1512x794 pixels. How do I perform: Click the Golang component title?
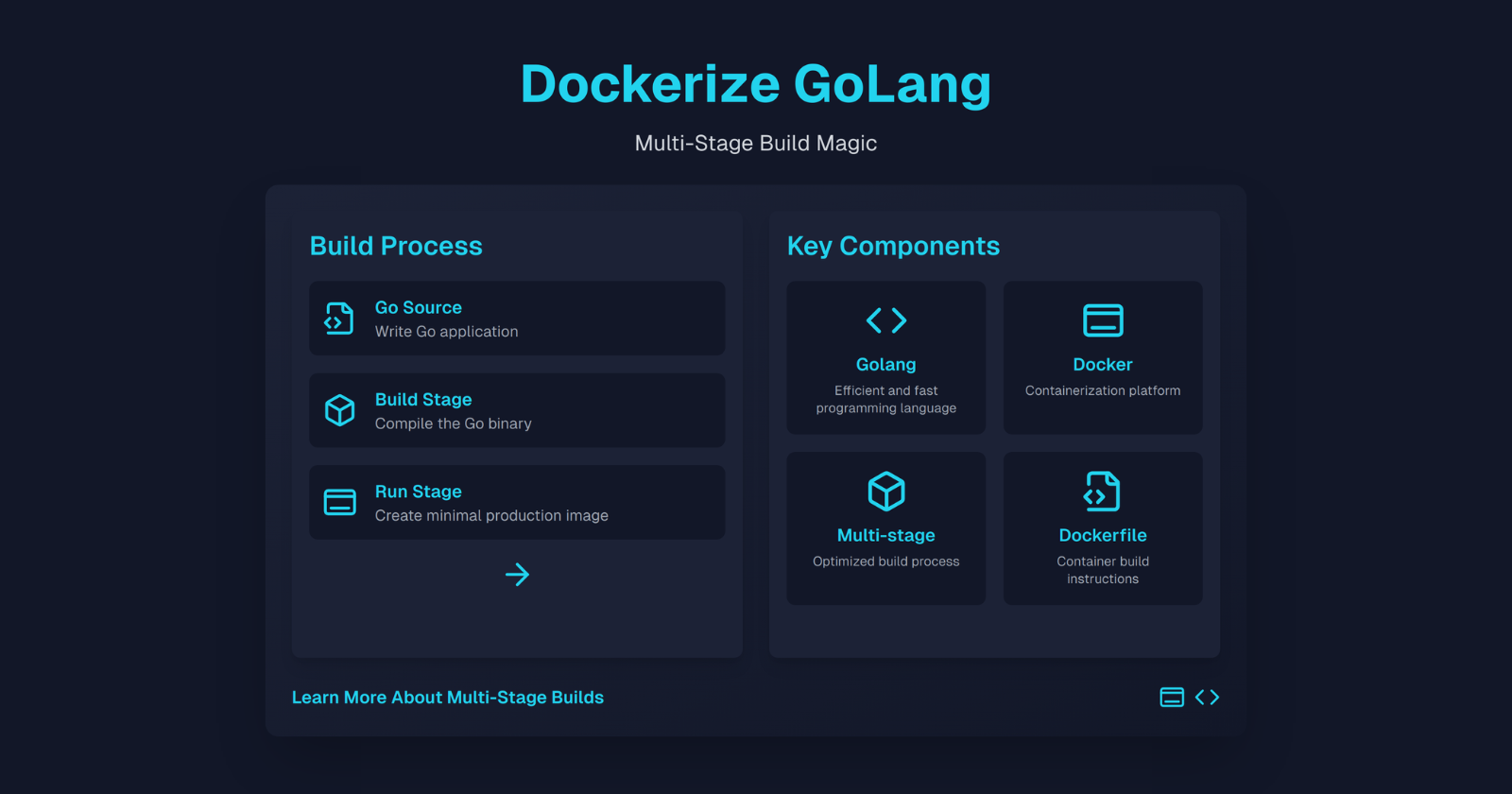pos(886,365)
